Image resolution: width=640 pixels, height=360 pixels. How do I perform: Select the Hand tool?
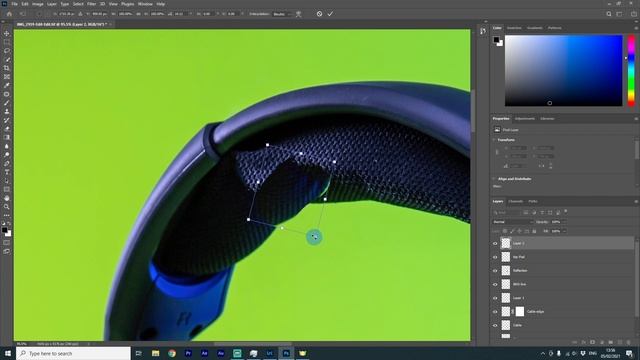coord(7,198)
